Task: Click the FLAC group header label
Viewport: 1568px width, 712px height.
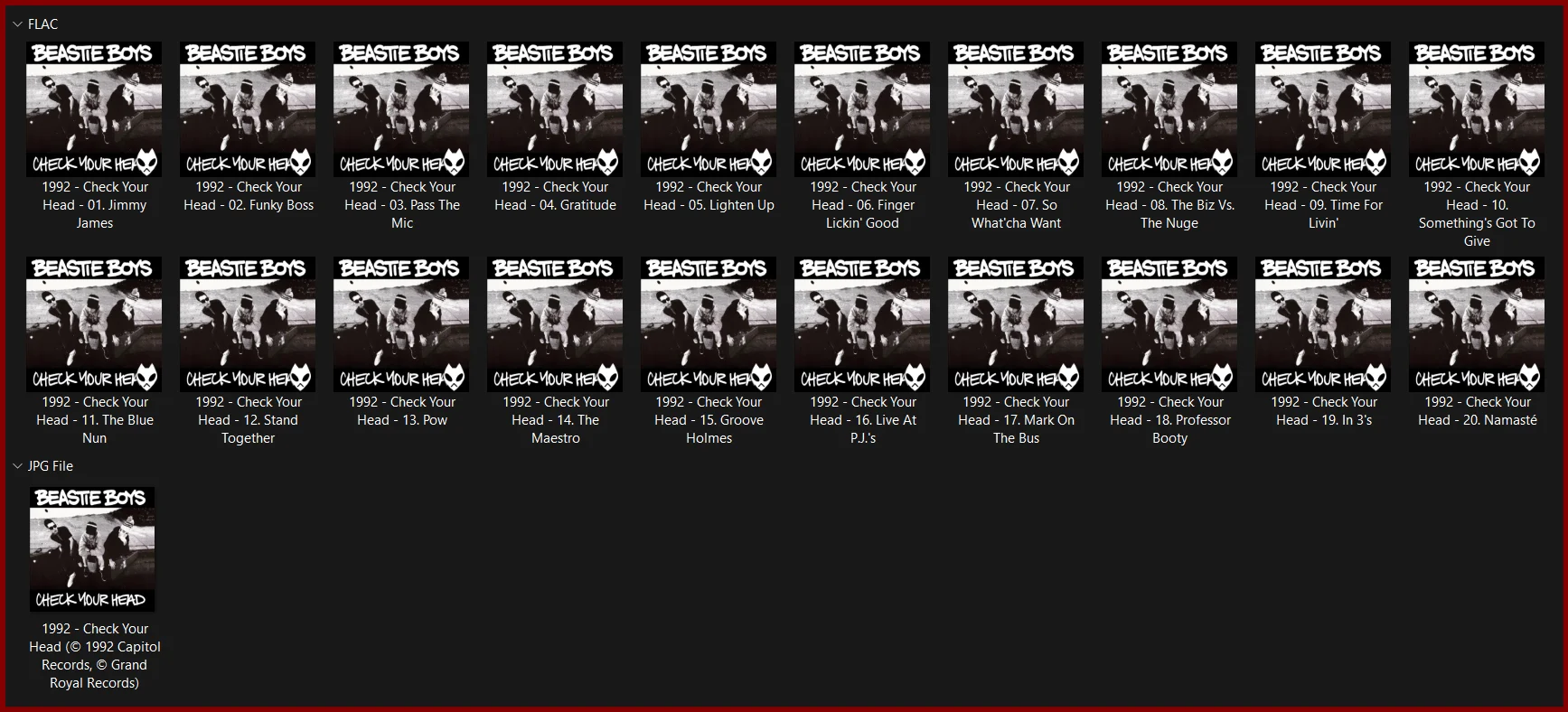Action: click(x=42, y=24)
